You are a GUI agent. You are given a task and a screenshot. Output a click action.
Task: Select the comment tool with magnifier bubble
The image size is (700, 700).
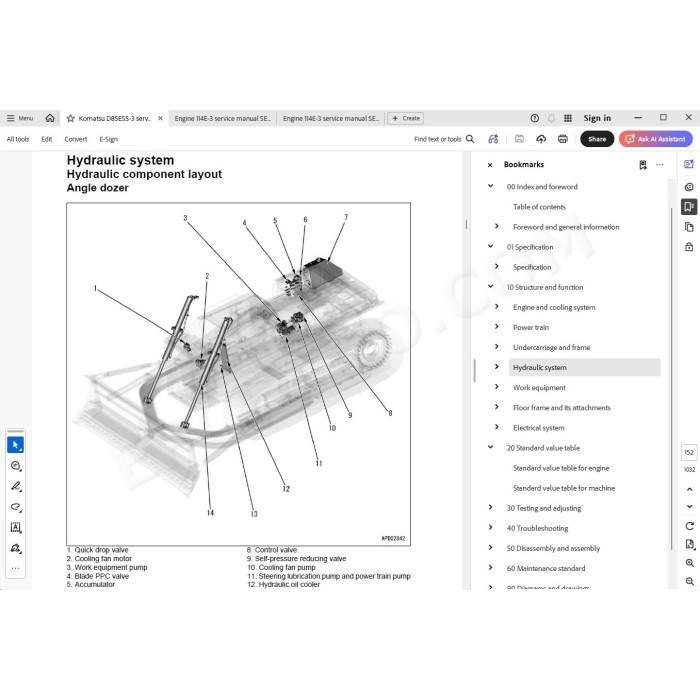point(16,466)
